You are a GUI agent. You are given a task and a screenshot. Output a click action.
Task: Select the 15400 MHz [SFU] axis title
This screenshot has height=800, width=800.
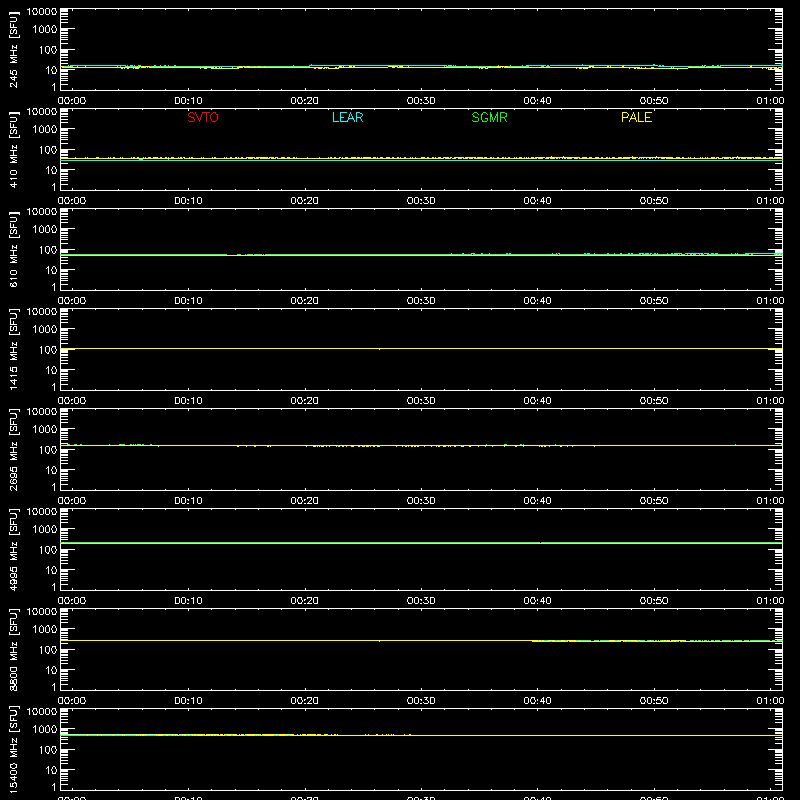tap(13, 749)
